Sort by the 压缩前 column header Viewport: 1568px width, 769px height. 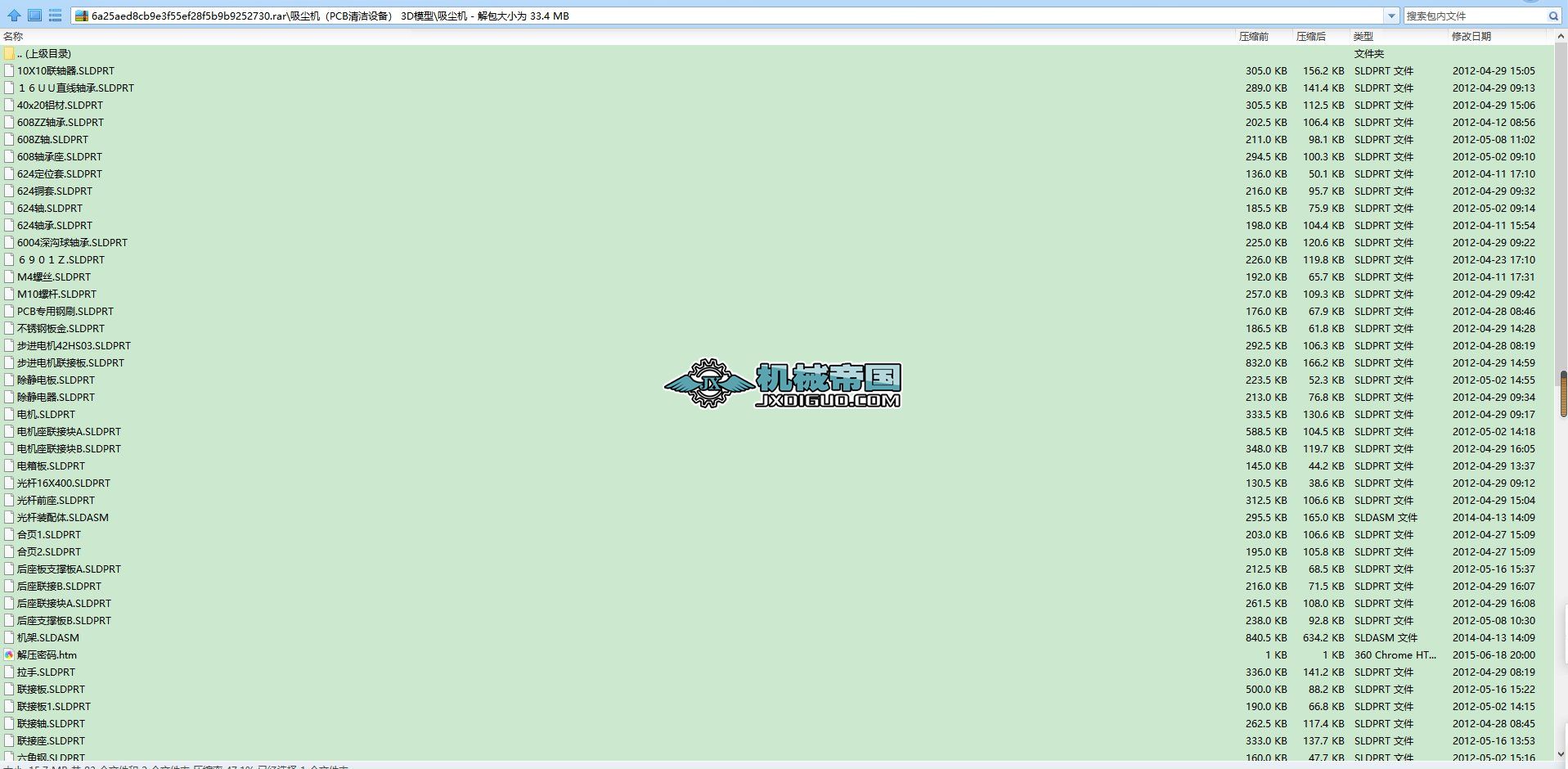pos(1254,36)
